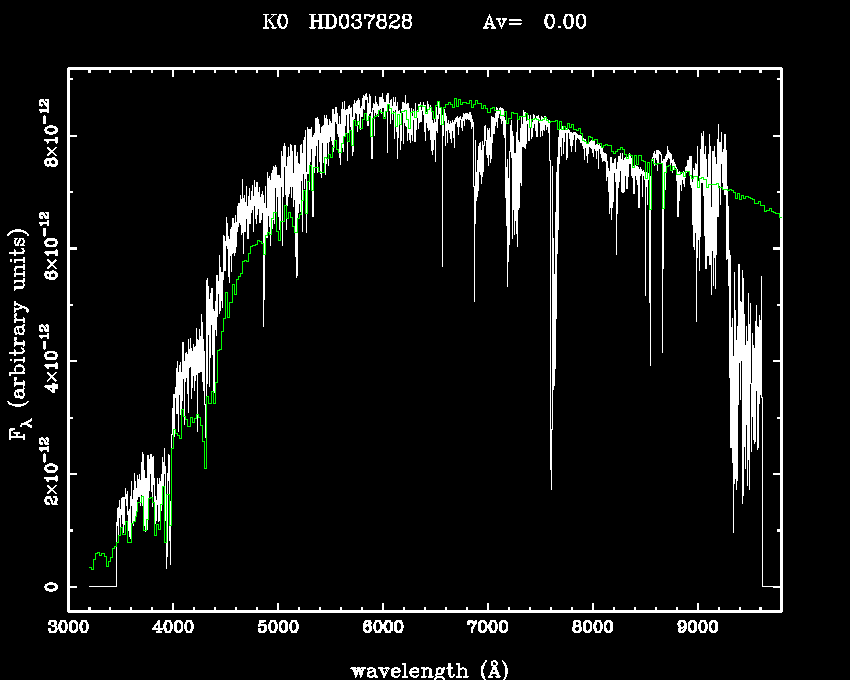The height and width of the screenshot is (680, 850).
Task: Select the 8000 wavelength tick label
Action: [592, 630]
